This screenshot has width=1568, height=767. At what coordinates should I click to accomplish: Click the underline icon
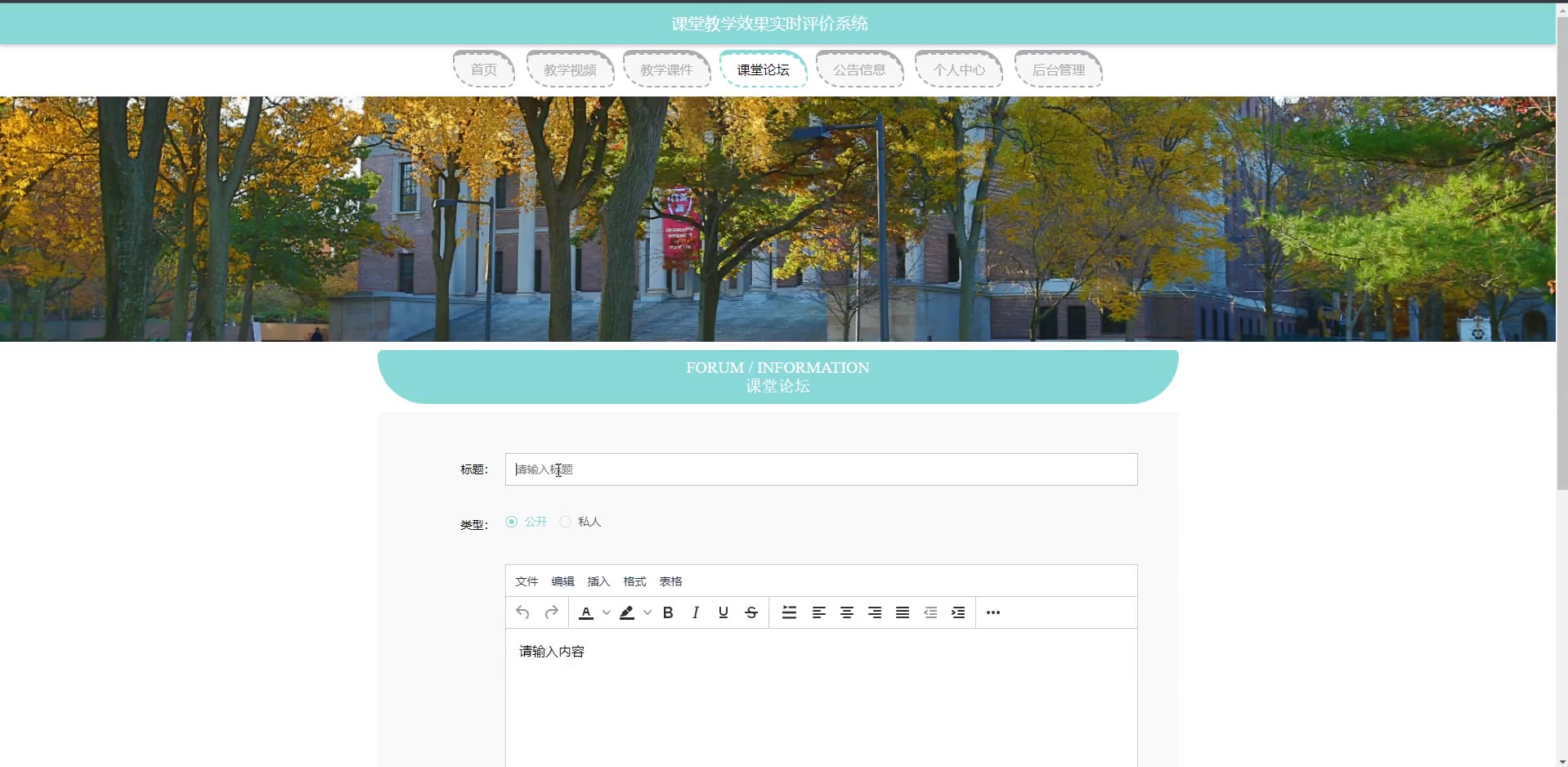pyautogui.click(x=724, y=612)
